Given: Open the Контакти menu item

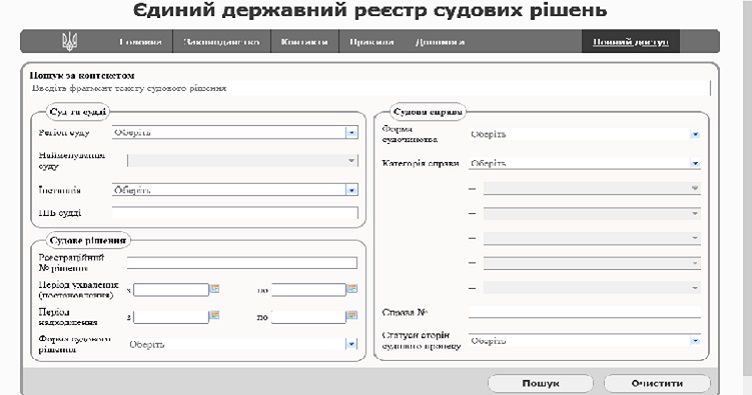Looking at the screenshot, I should (305, 42).
